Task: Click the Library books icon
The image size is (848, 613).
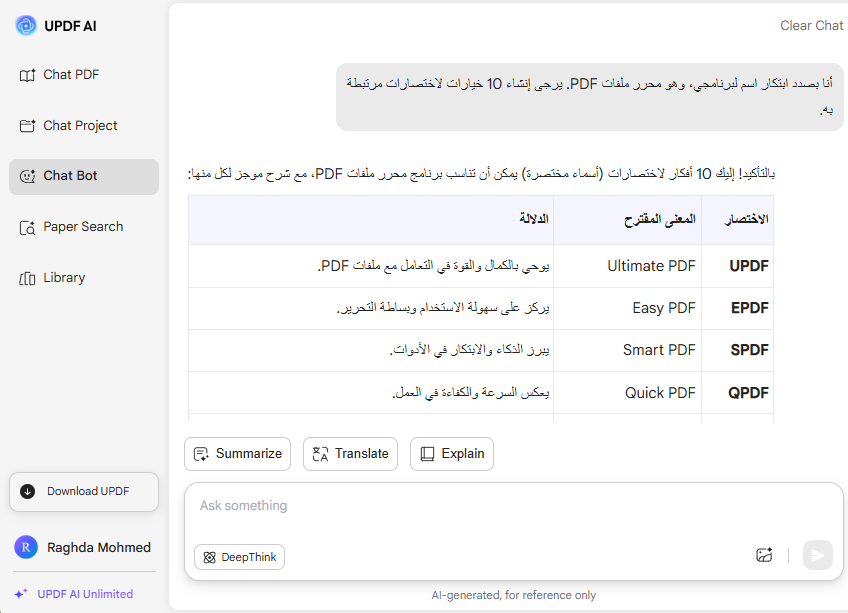Action: click(x=27, y=279)
